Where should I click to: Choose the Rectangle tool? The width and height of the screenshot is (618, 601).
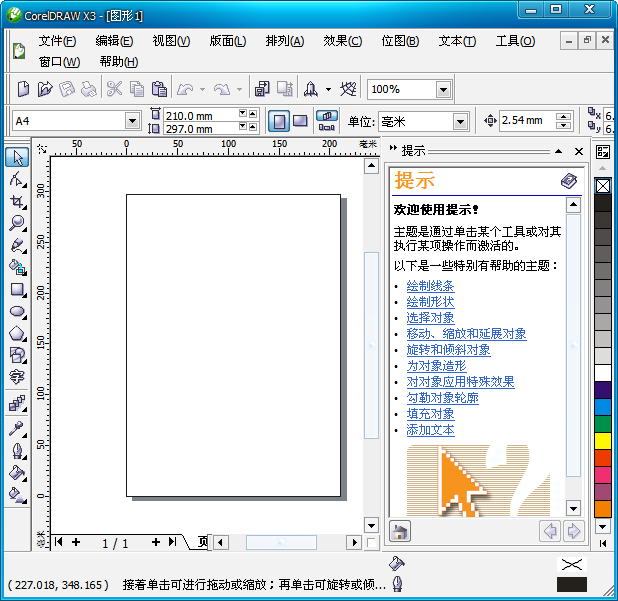(x=17, y=289)
